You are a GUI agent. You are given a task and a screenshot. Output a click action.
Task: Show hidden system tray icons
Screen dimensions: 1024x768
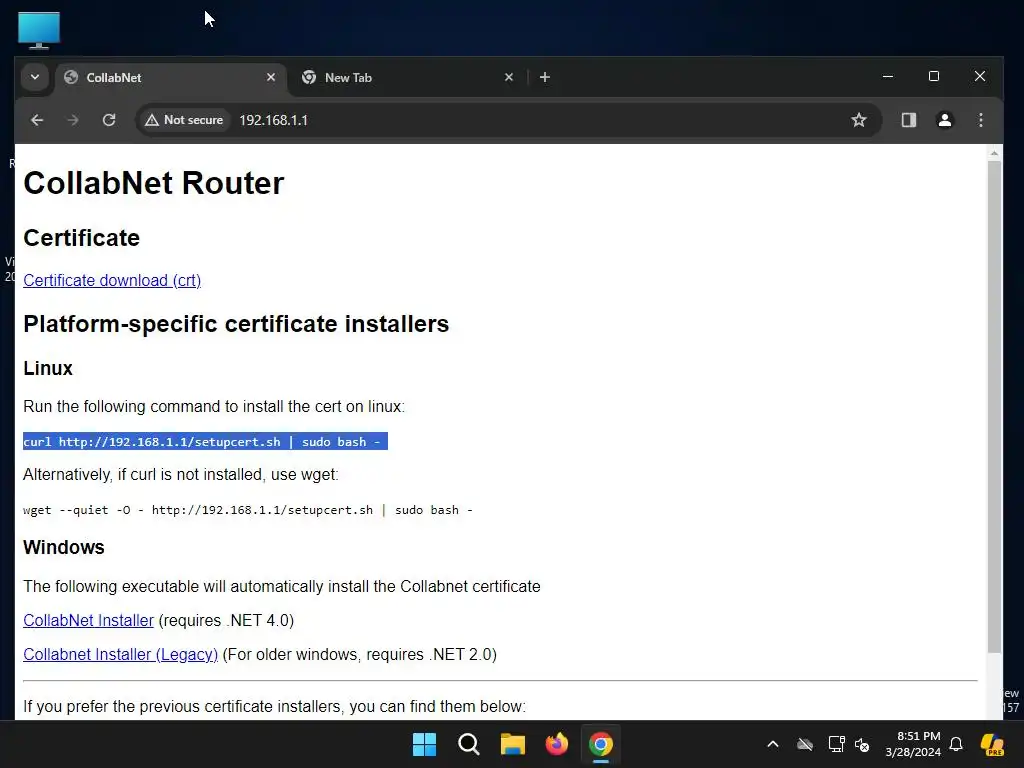[x=773, y=744]
